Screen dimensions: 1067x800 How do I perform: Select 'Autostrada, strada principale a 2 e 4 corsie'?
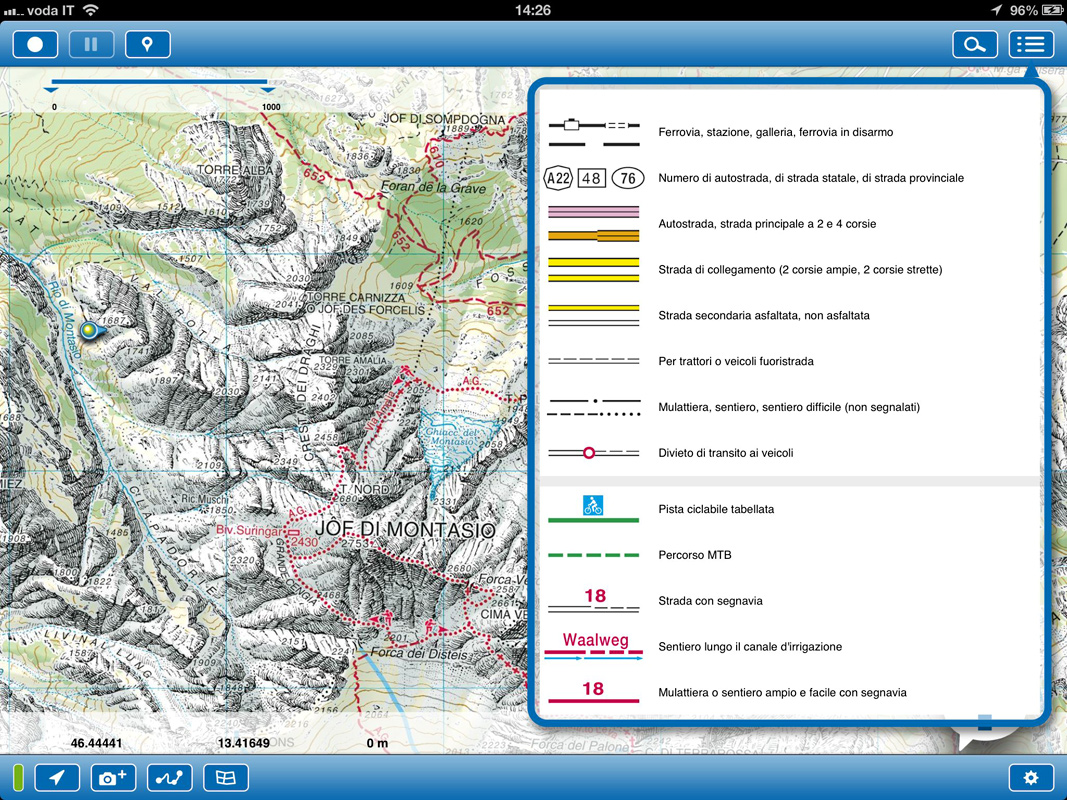click(767, 224)
